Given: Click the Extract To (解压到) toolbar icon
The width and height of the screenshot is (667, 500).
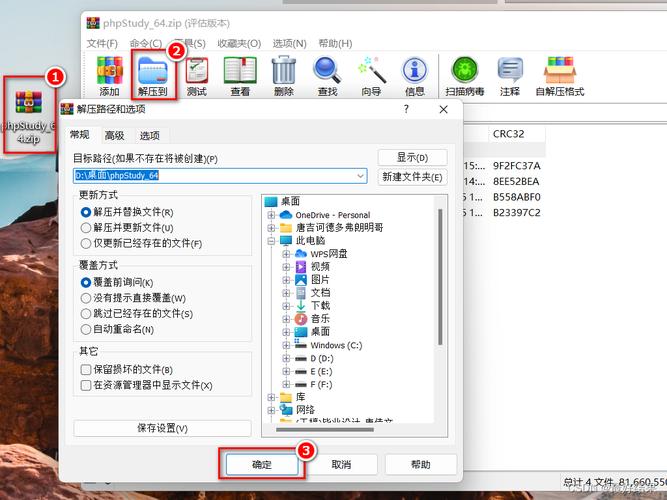Looking at the screenshot, I should tap(153, 76).
